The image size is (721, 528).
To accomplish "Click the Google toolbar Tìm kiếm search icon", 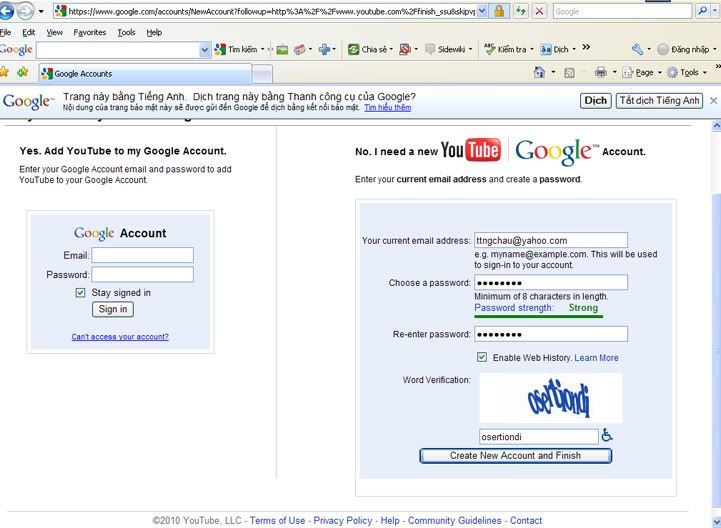I will click(220, 49).
